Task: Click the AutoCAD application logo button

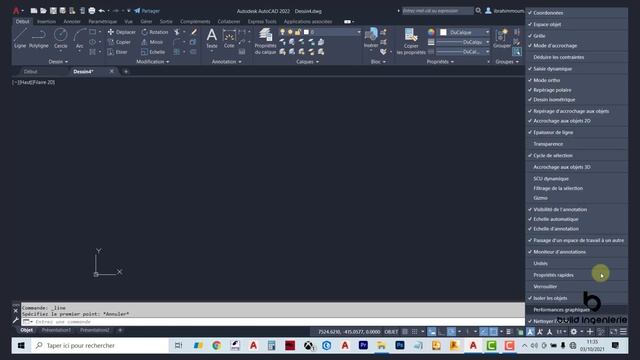Action: [16, 11]
